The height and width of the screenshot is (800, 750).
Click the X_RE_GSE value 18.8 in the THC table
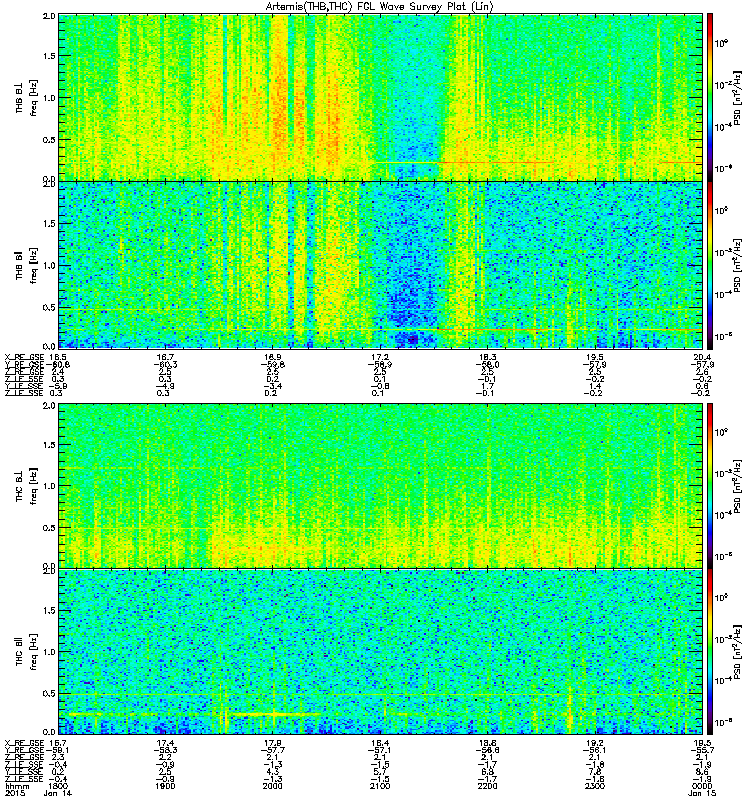(x=487, y=743)
